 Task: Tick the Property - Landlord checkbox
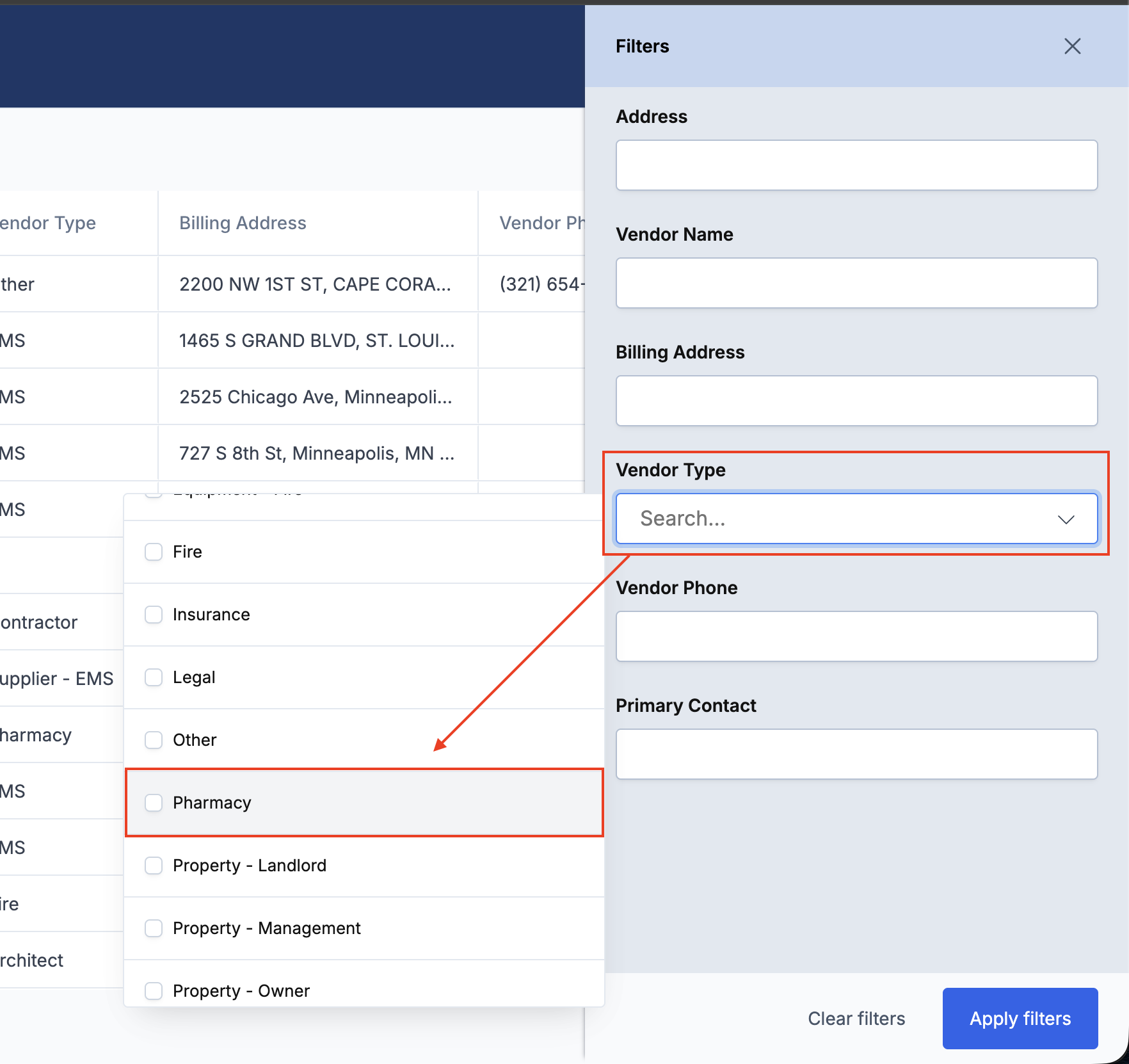click(x=154, y=866)
